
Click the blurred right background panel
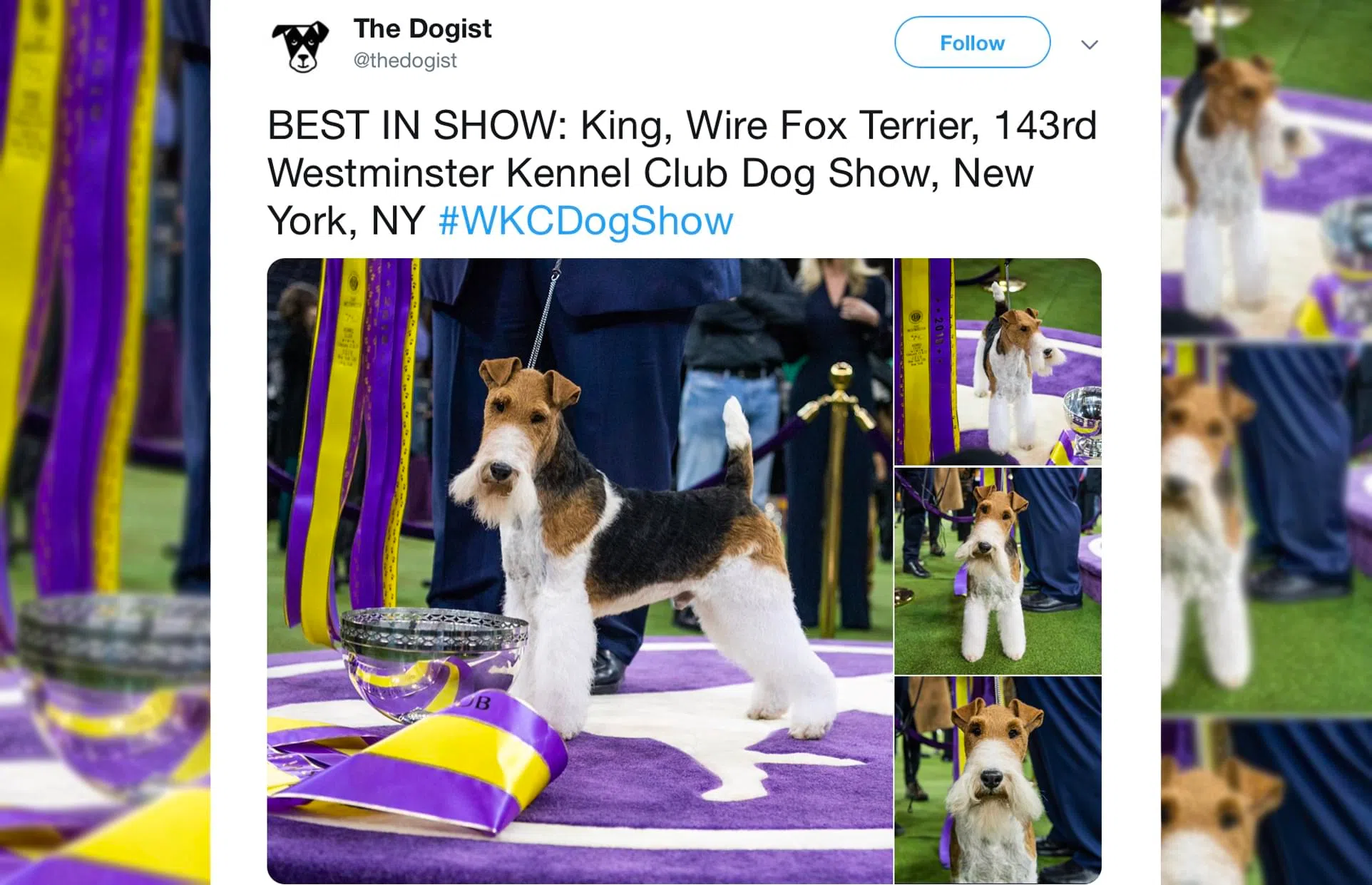(x=1266, y=442)
